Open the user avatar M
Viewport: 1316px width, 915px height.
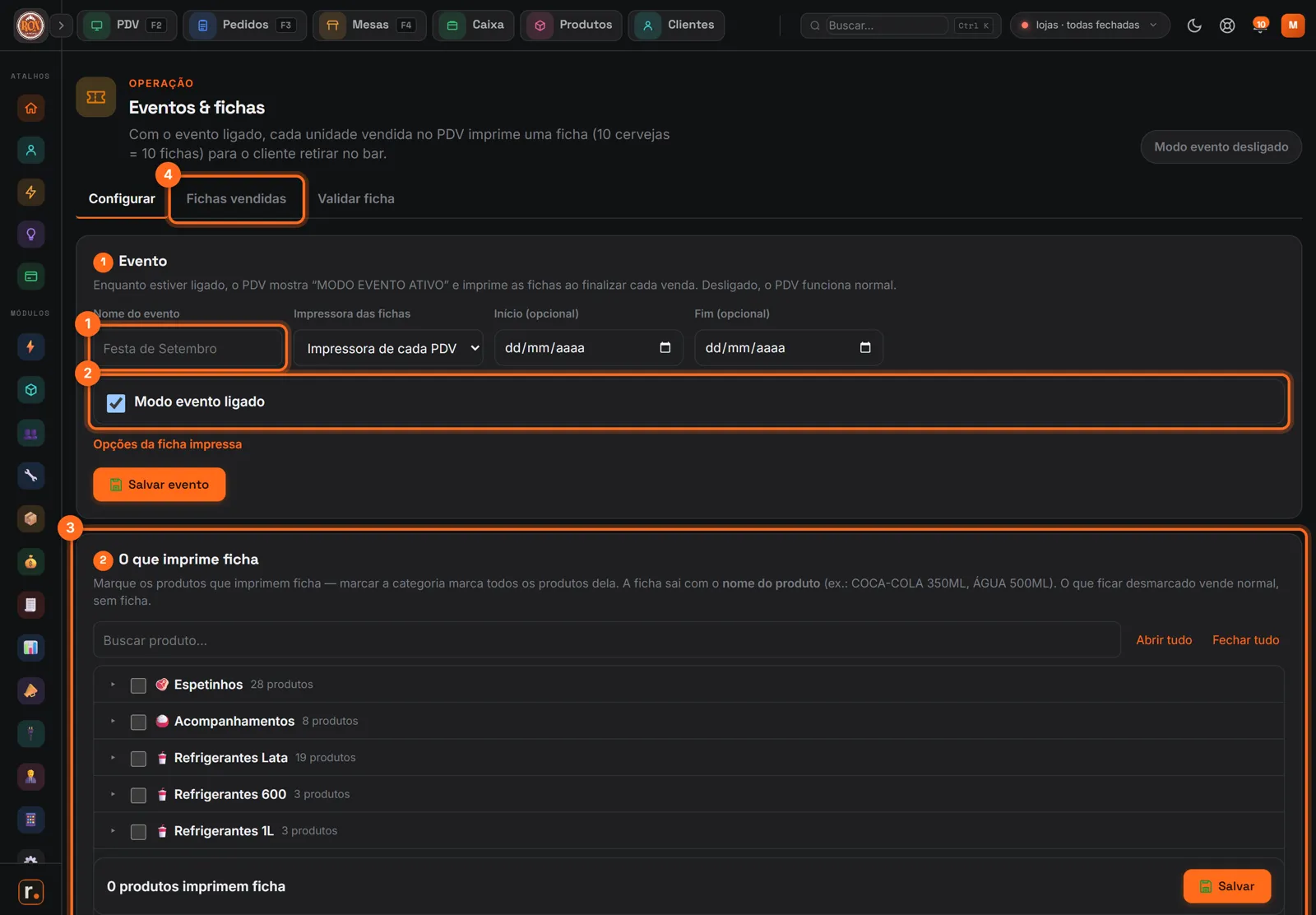pyautogui.click(x=1293, y=26)
